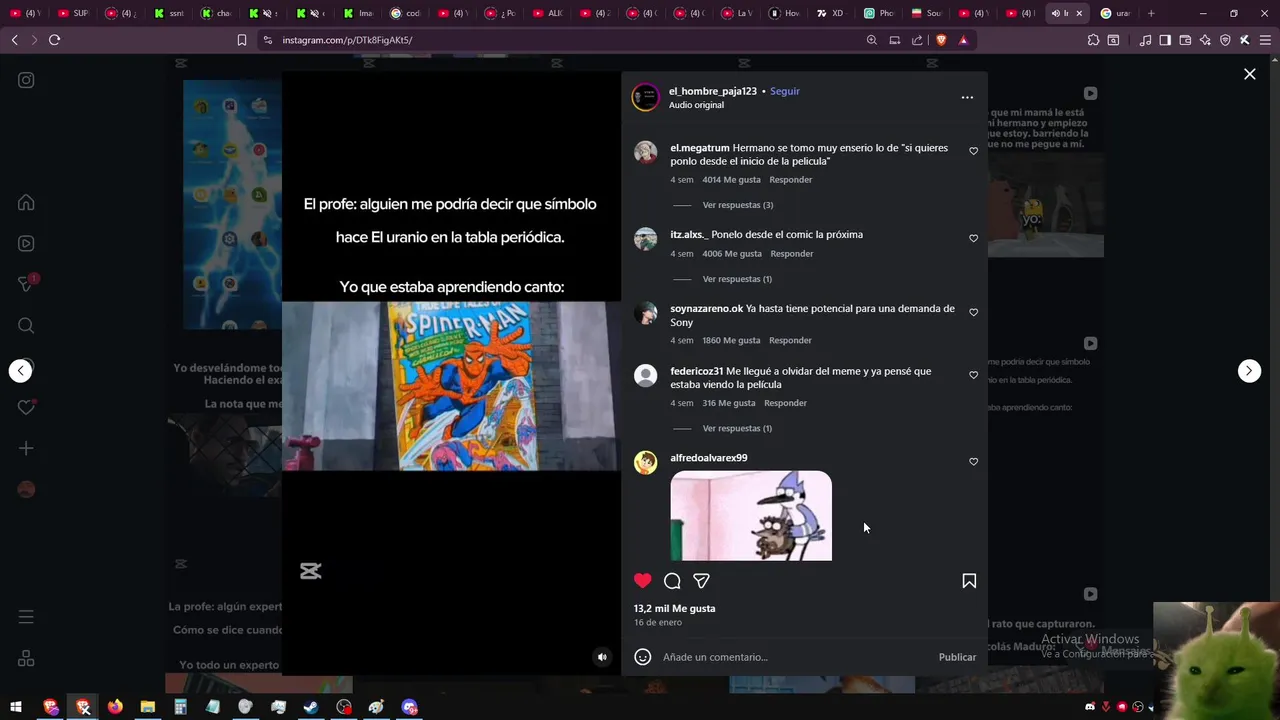Open Notifications heart in sidebar

26,407
